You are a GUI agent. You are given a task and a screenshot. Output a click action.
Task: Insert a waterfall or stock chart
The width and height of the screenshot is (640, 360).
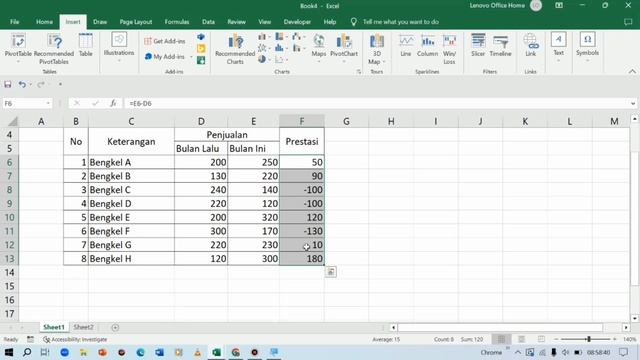point(298,37)
